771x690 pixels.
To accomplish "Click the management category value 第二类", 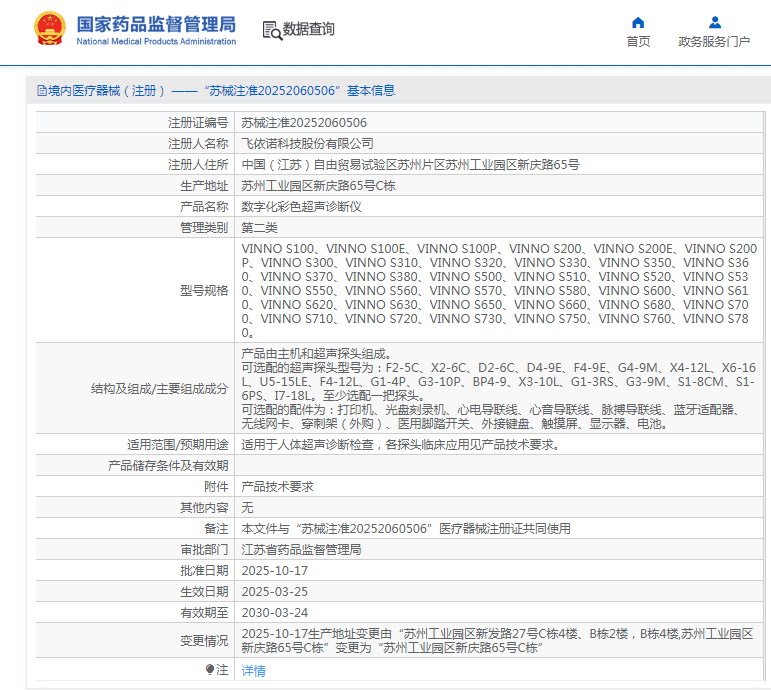I will tap(260, 228).
